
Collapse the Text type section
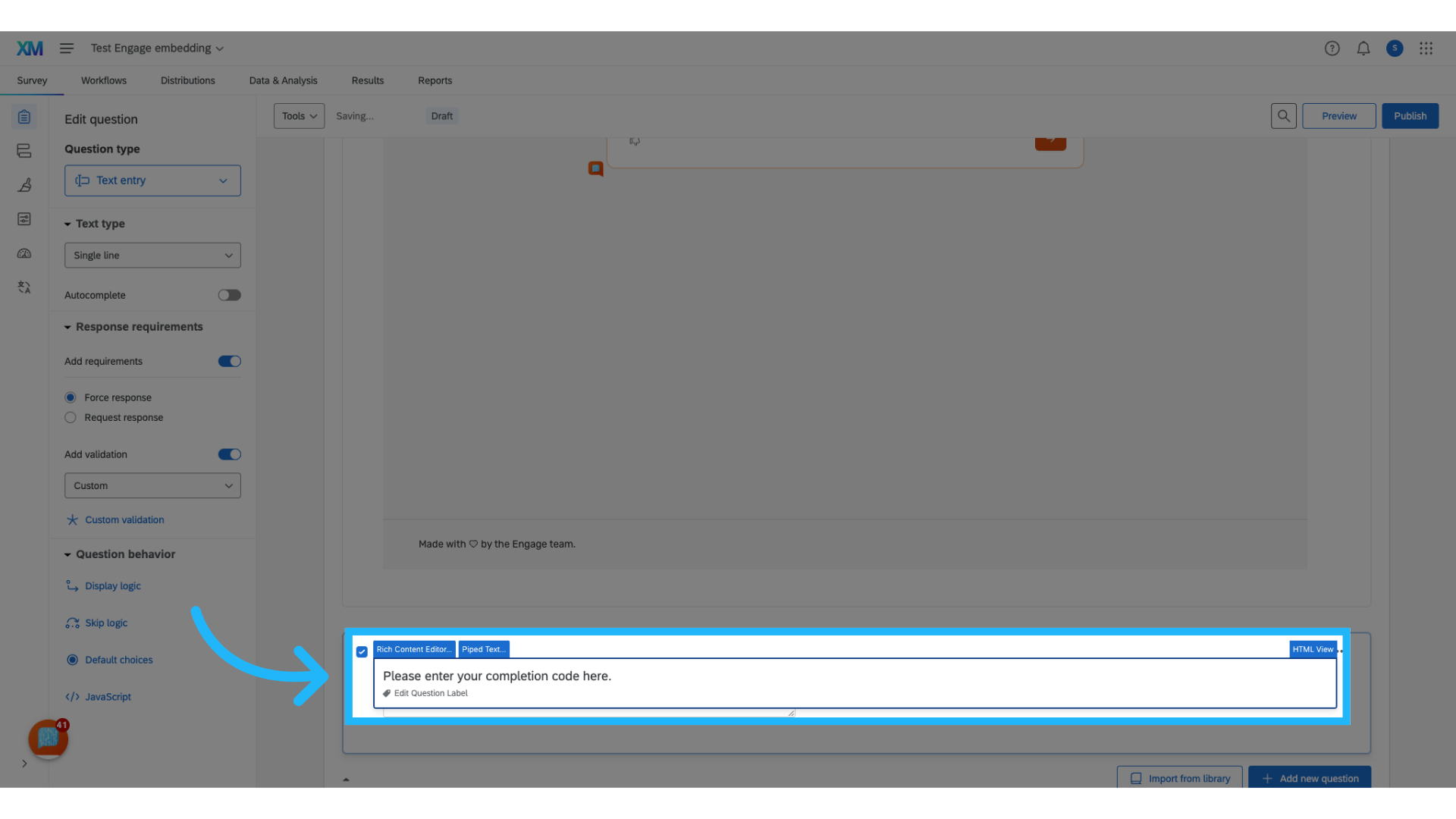[x=67, y=224]
